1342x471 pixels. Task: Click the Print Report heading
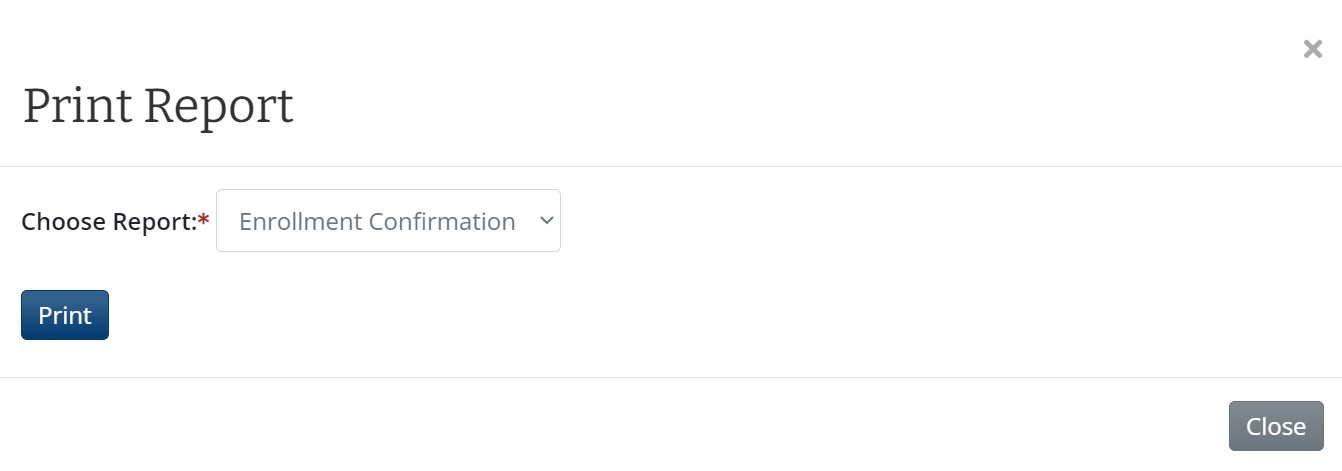(x=158, y=106)
